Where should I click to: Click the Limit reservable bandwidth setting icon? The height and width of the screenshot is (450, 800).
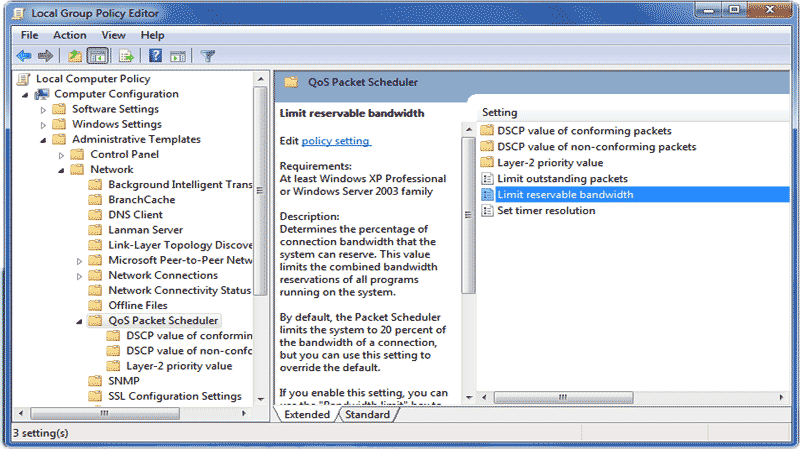(487, 194)
